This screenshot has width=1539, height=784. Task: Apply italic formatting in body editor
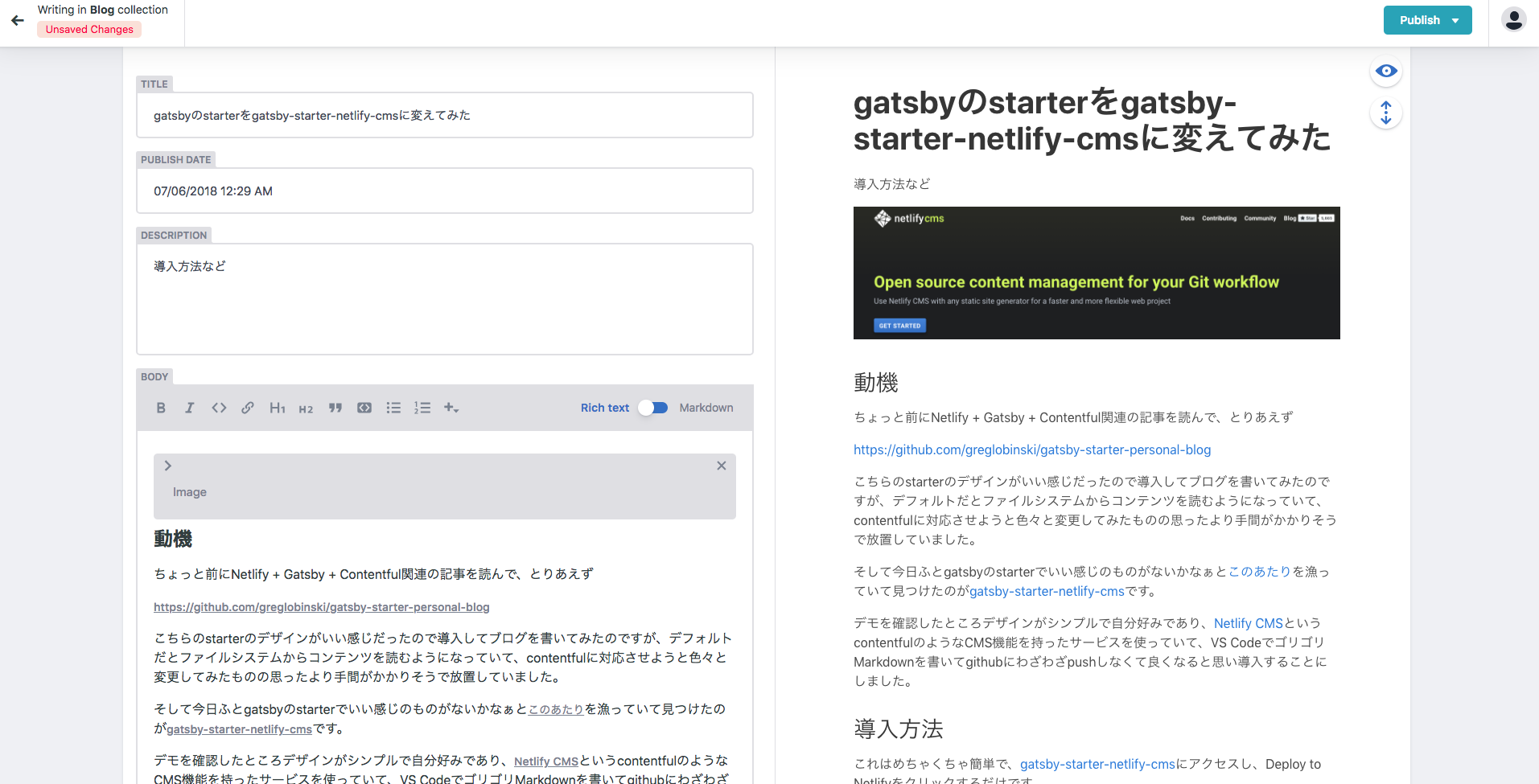tap(190, 408)
